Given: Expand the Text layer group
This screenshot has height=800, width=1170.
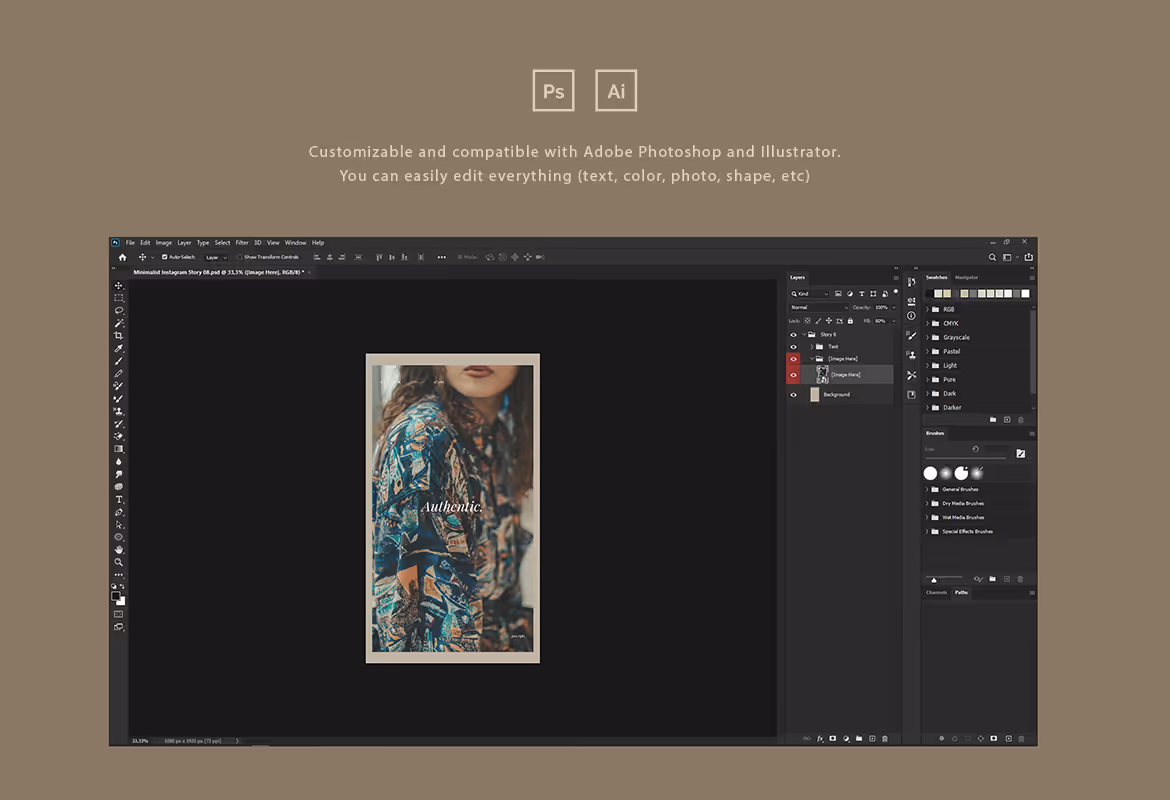Looking at the screenshot, I should click(x=812, y=346).
